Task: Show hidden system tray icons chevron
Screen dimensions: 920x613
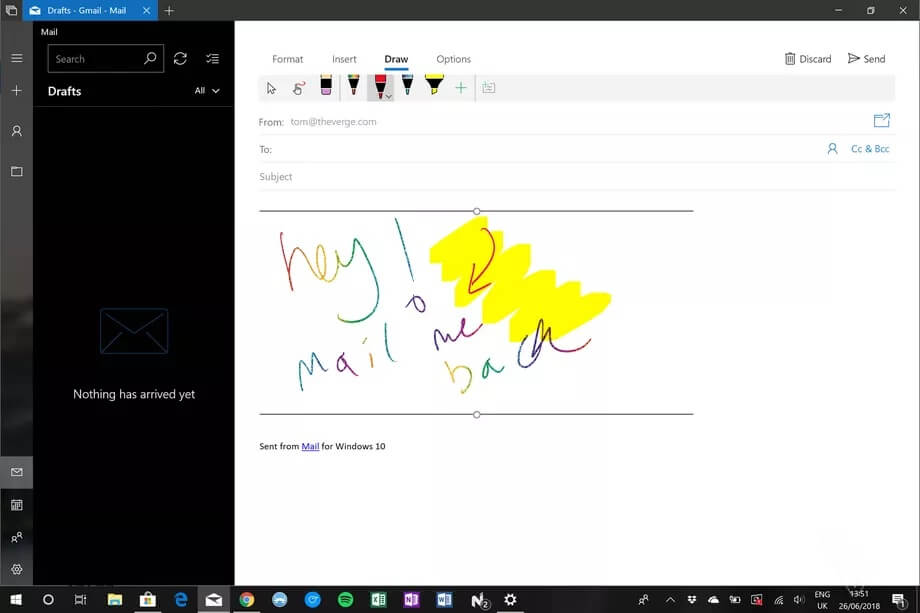Action: pyautogui.click(x=670, y=600)
